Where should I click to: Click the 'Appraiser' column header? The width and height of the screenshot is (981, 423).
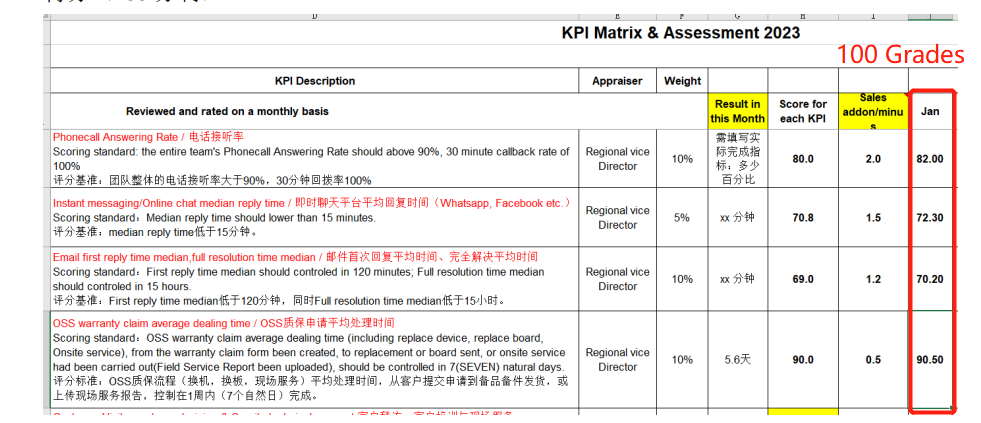618,81
